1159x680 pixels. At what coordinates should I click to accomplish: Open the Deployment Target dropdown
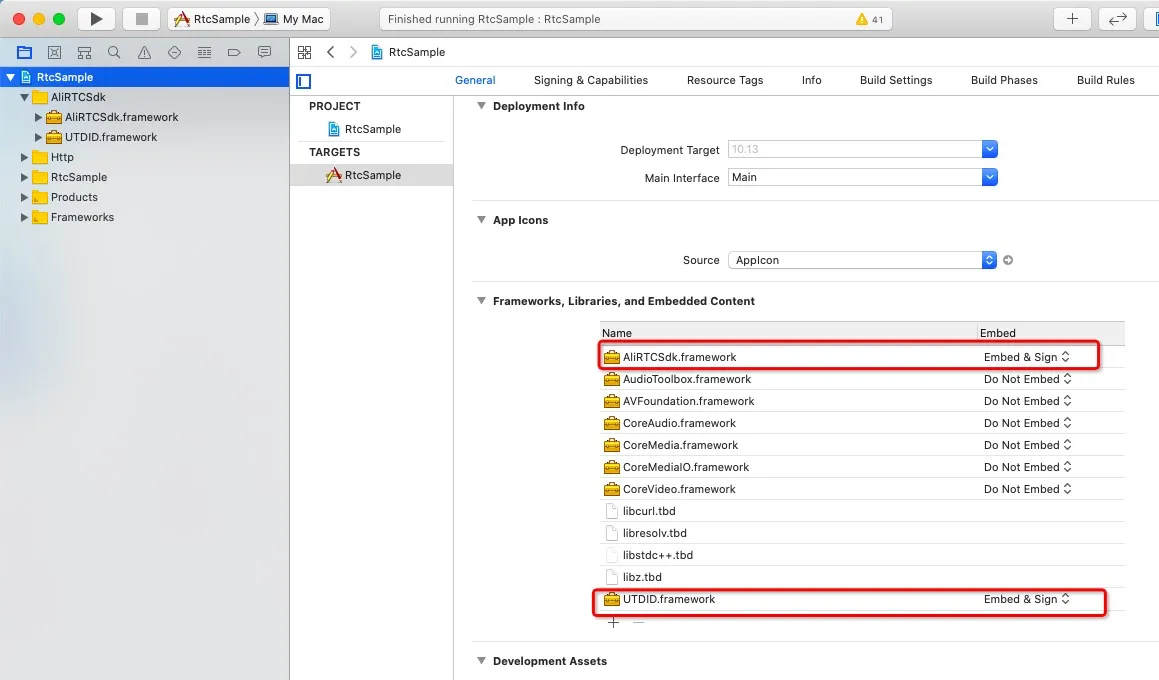tap(990, 149)
